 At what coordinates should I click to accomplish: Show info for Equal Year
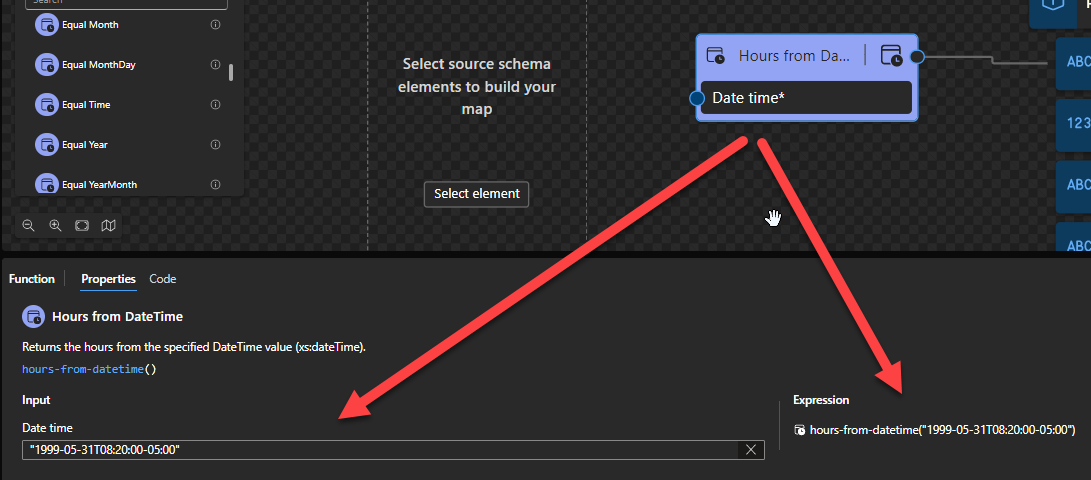[x=215, y=145]
